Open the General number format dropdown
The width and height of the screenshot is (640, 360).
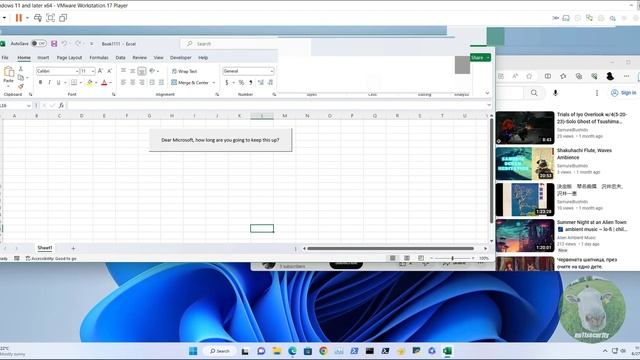(272, 71)
